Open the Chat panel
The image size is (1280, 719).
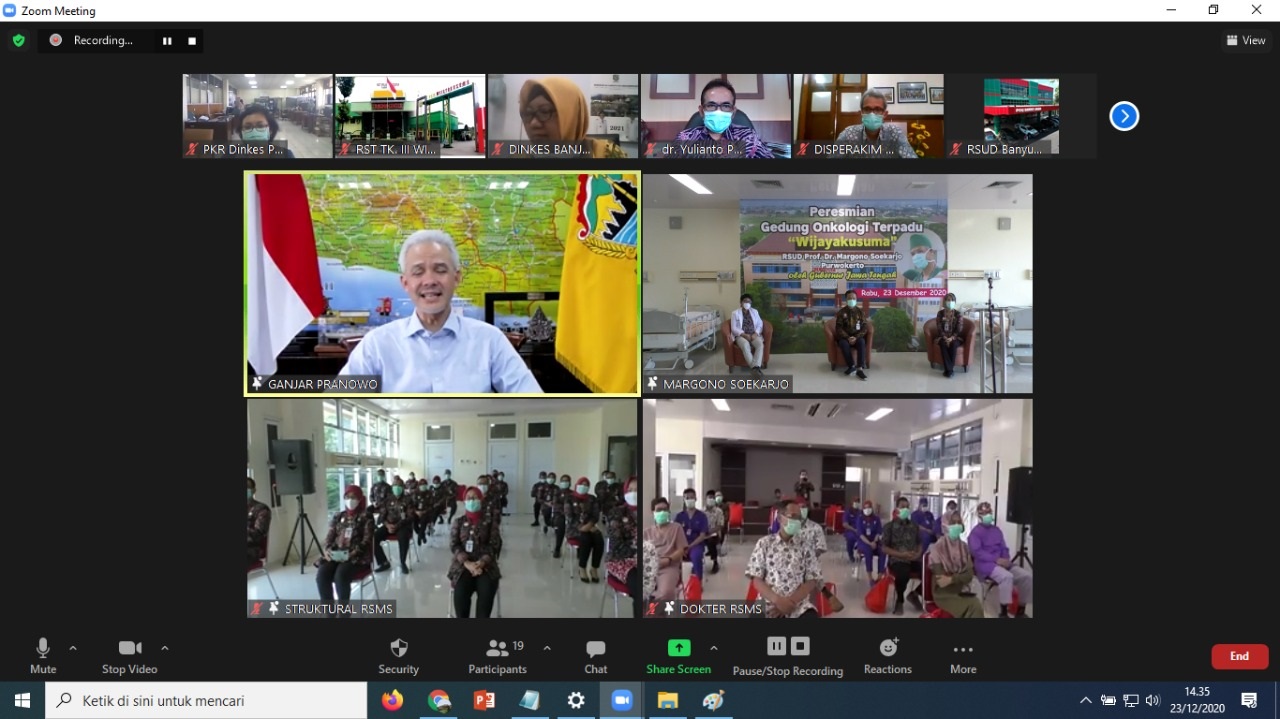tap(596, 655)
